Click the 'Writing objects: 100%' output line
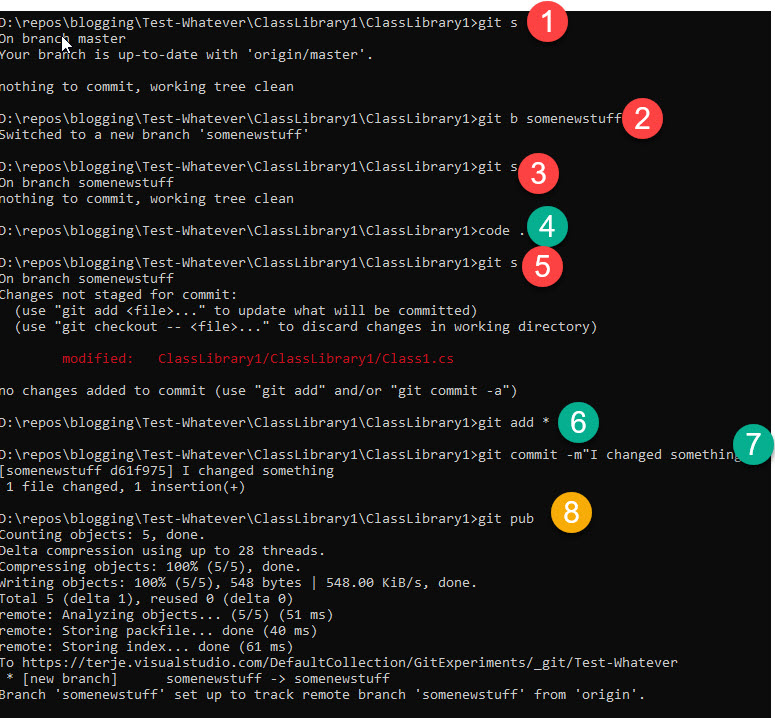Viewport: 775px width, 718px height. pyautogui.click(x=238, y=583)
